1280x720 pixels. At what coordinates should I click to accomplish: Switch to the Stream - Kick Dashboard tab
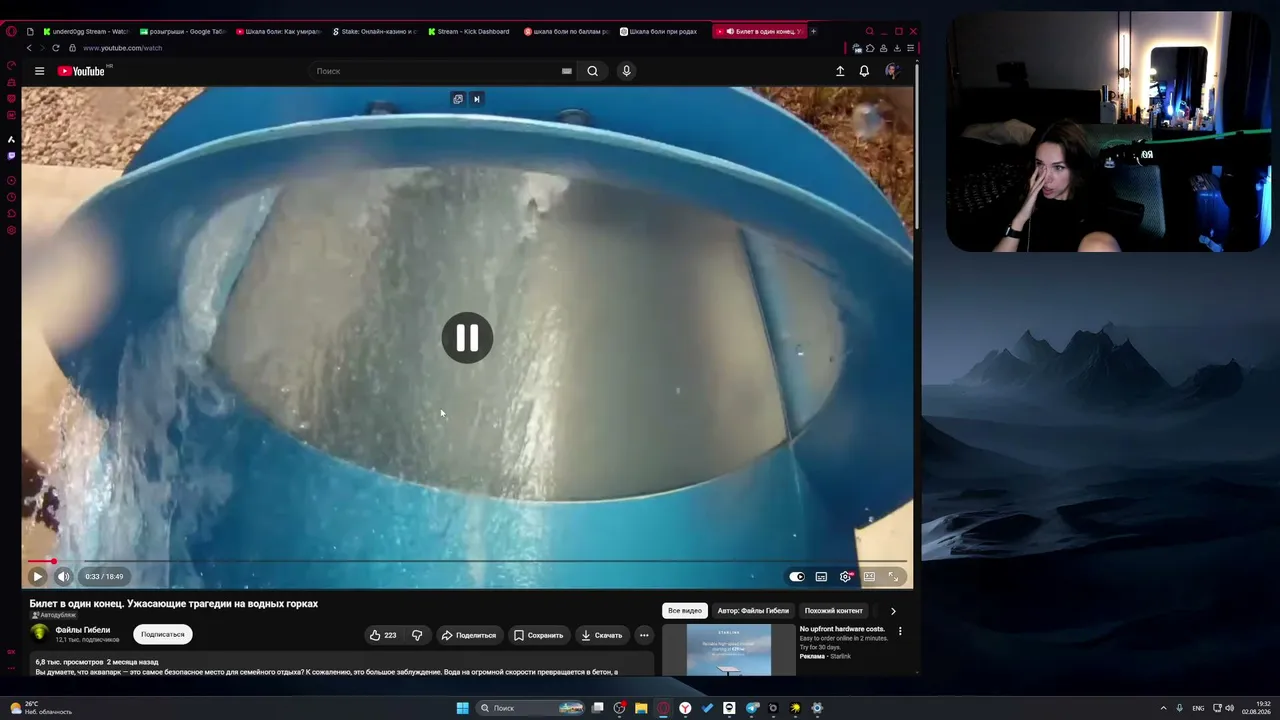click(x=470, y=31)
